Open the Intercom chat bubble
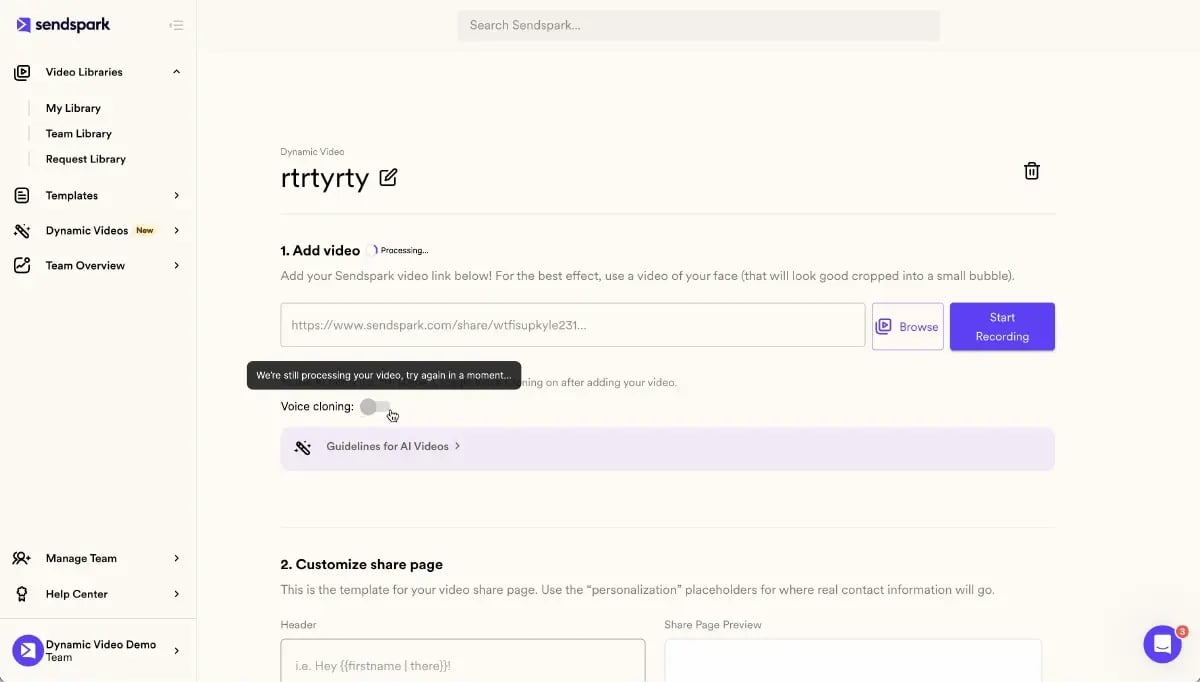 [1162, 644]
